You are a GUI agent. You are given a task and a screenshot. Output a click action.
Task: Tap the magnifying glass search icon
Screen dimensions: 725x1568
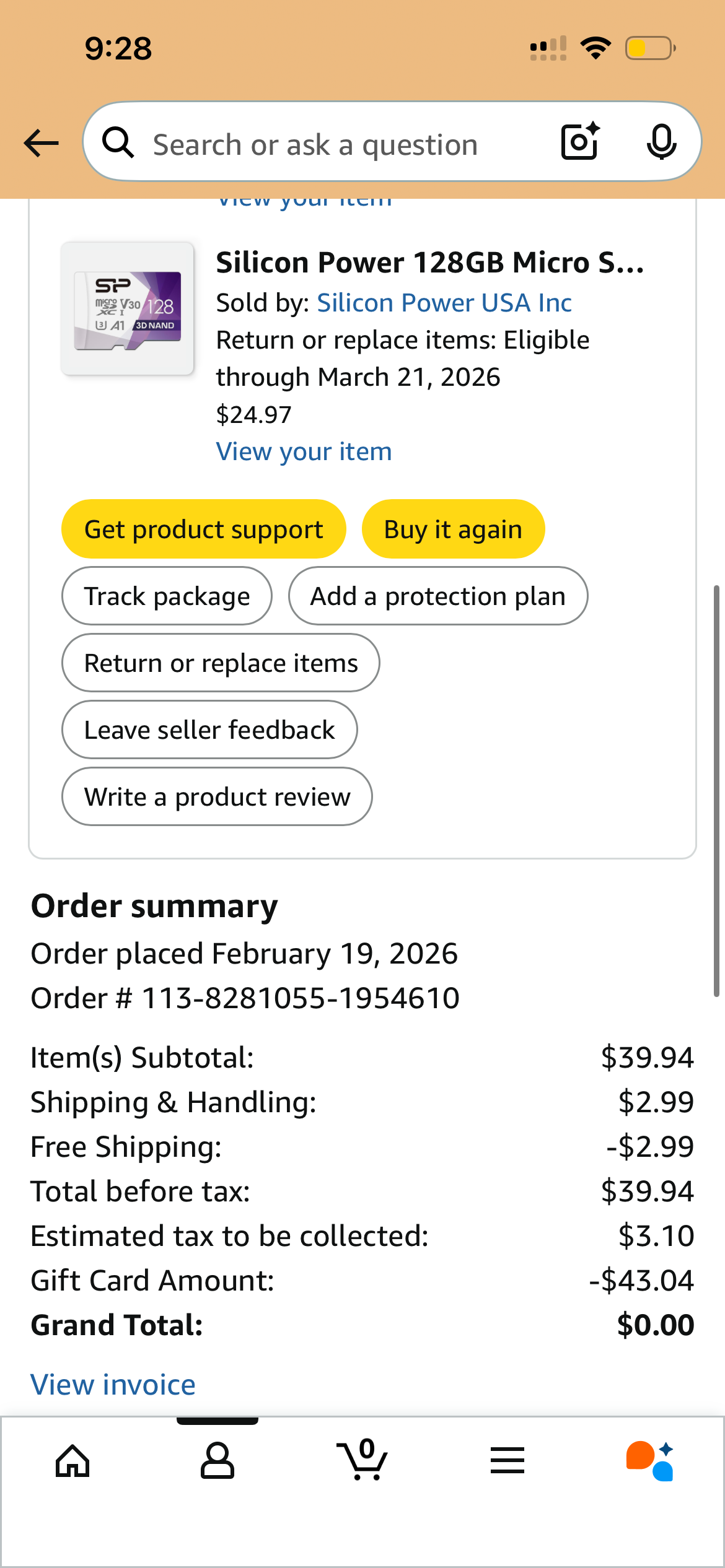click(x=118, y=143)
